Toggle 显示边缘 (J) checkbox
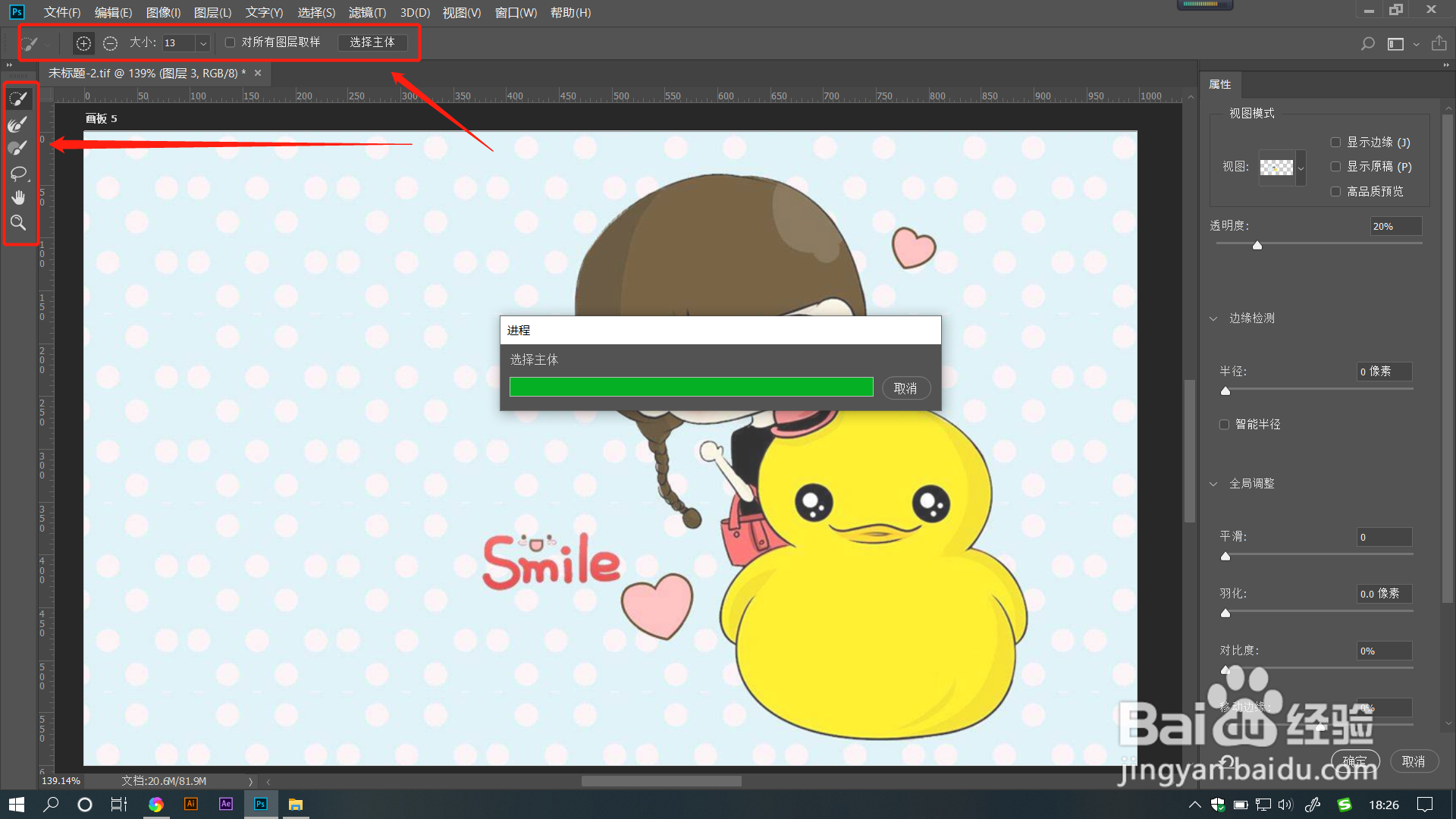This screenshot has height=819, width=1456. [1335, 142]
